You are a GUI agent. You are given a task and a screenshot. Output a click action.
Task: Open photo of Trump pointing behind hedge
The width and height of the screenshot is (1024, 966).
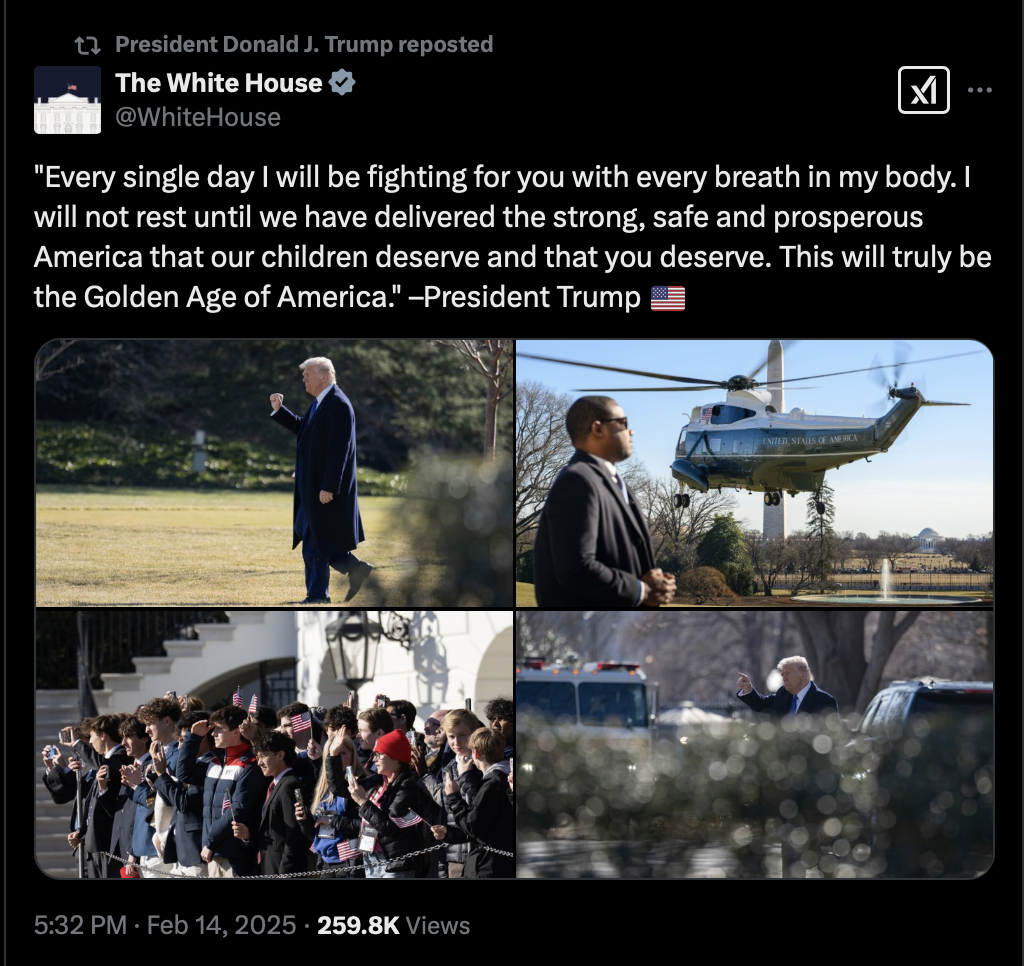(755, 745)
